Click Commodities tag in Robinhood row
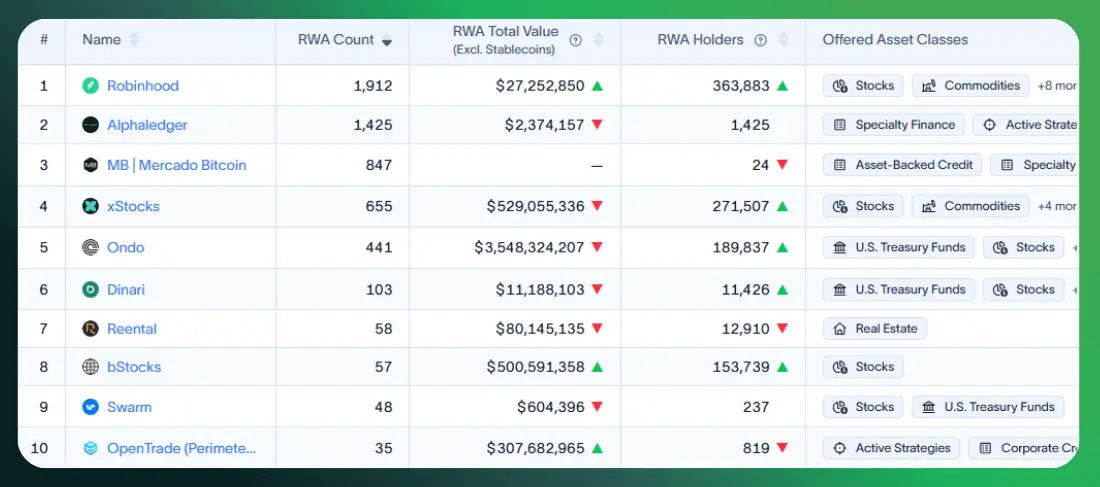The width and height of the screenshot is (1100, 487). click(970, 86)
